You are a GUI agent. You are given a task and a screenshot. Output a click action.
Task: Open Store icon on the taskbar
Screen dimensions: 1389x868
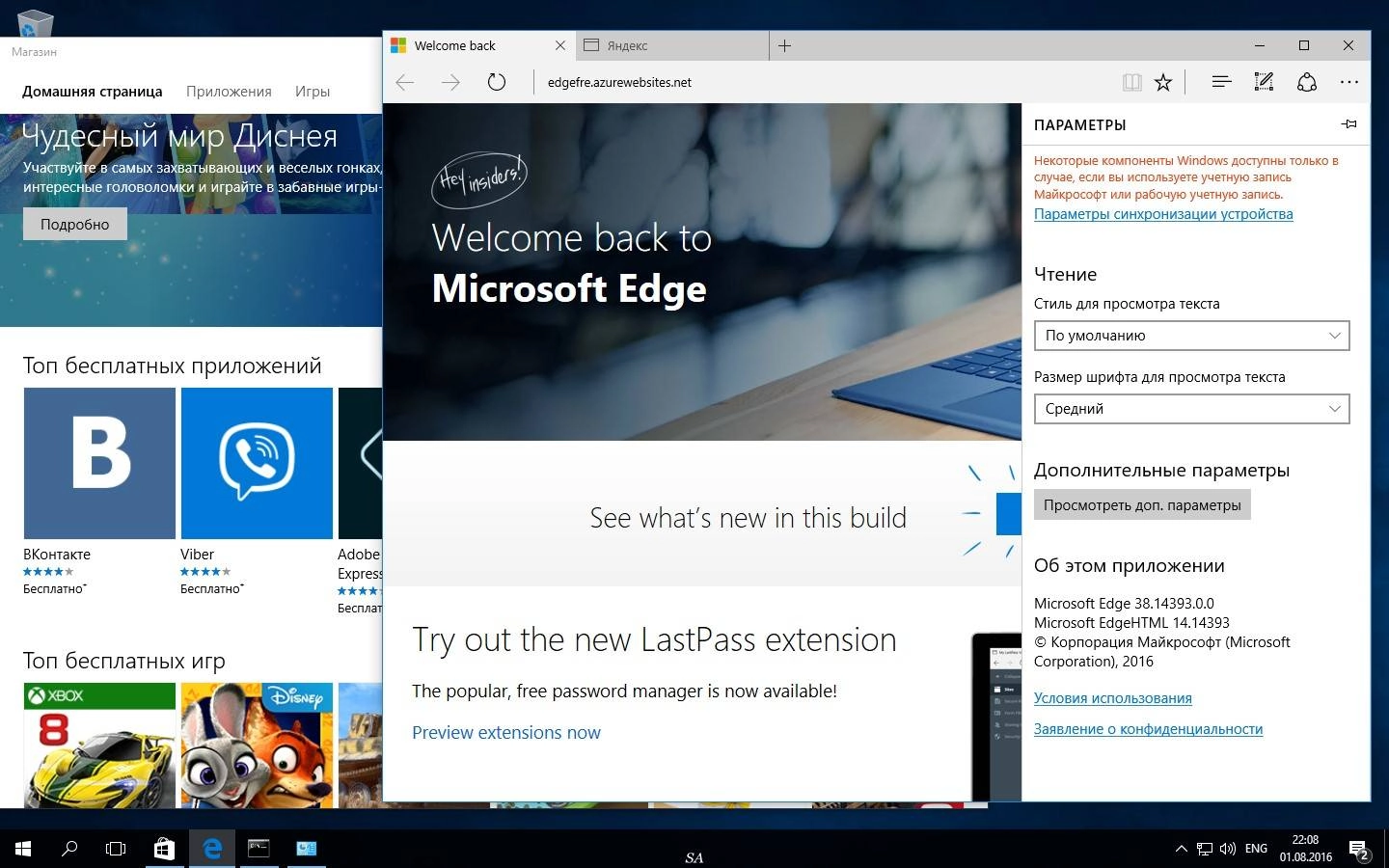coord(164,849)
